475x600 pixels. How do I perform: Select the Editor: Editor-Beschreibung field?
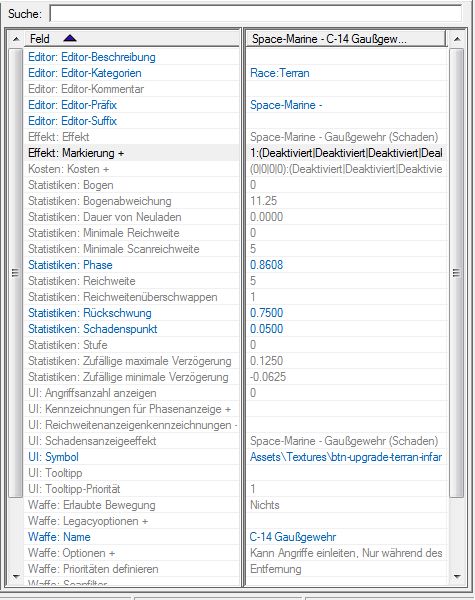(x=132, y=57)
